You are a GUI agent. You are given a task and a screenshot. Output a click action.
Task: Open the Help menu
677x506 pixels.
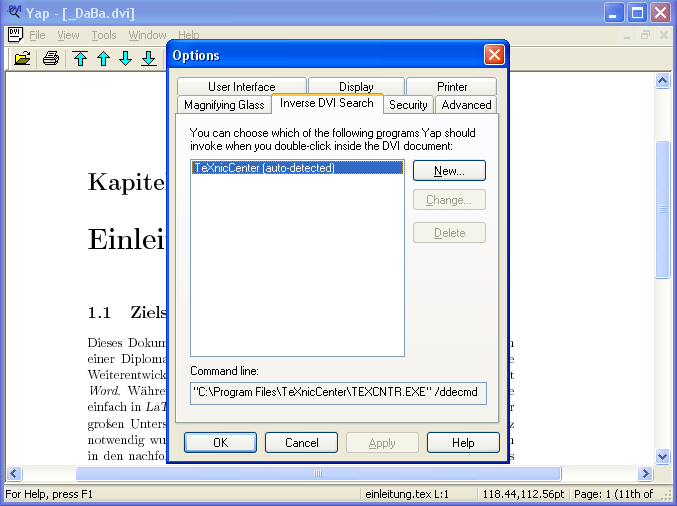point(189,35)
